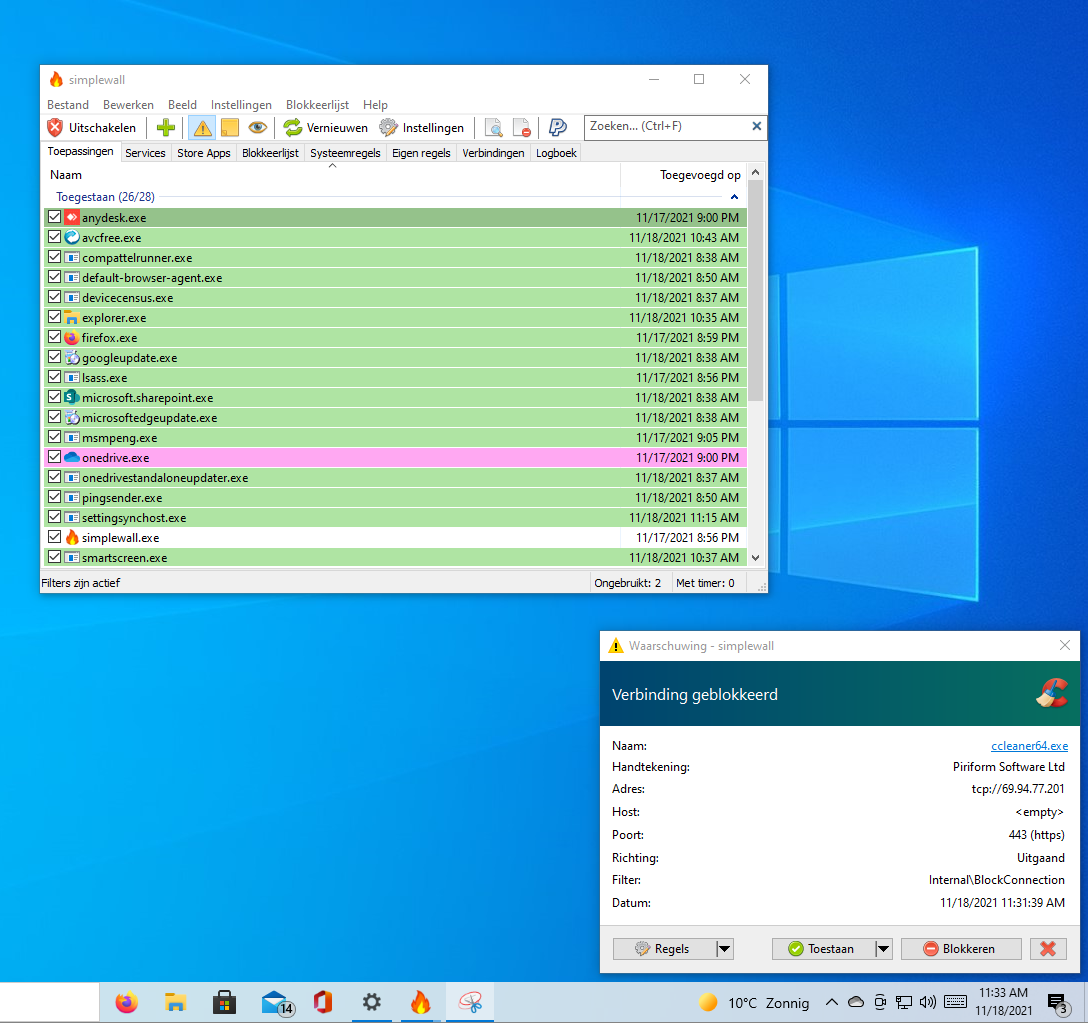This screenshot has width=1088, height=1023.
Task: Uncheck the firefox.exe checkbox
Action: click(x=54, y=337)
